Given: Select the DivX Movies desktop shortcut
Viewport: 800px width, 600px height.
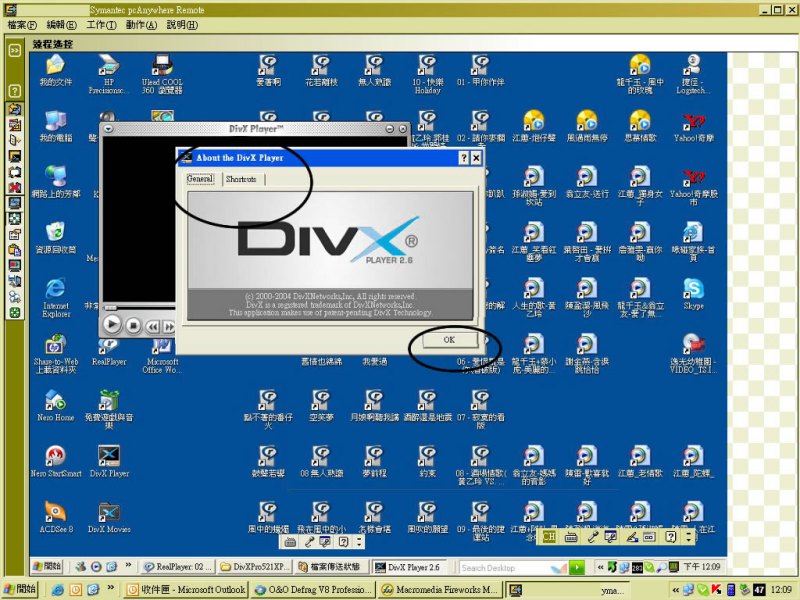Looking at the screenshot, I should [x=109, y=517].
